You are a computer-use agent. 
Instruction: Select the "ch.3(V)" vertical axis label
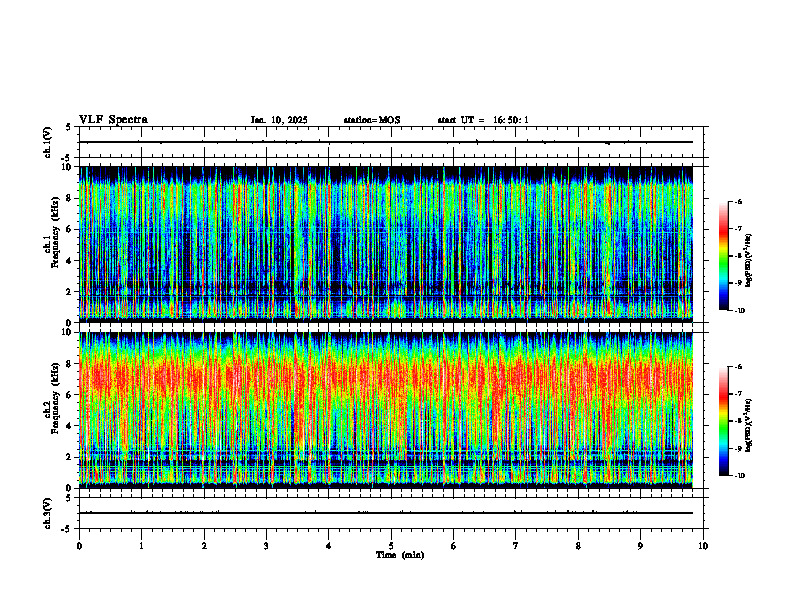pyautogui.click(x=47, y=513)
